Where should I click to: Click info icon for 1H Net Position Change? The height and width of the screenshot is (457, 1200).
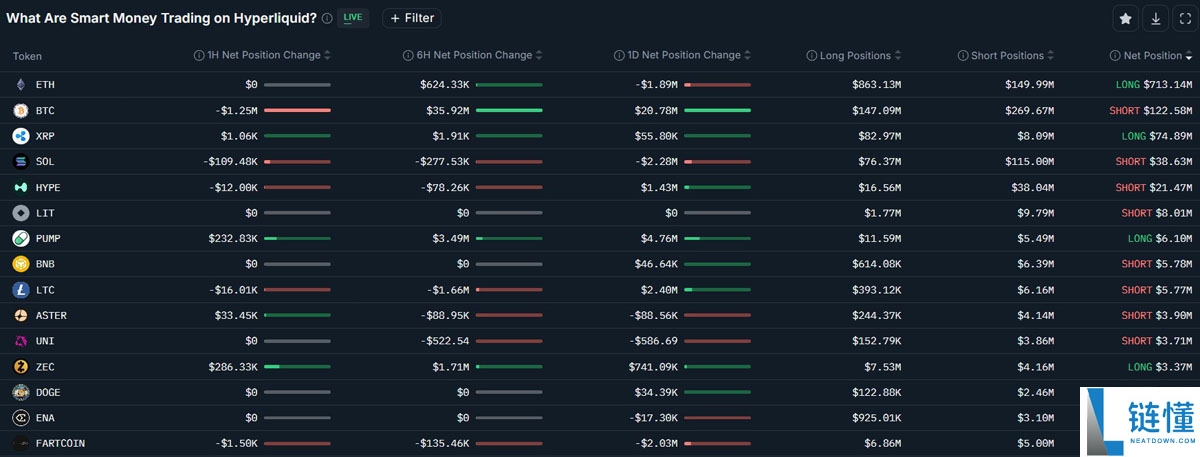pos(198,56)
